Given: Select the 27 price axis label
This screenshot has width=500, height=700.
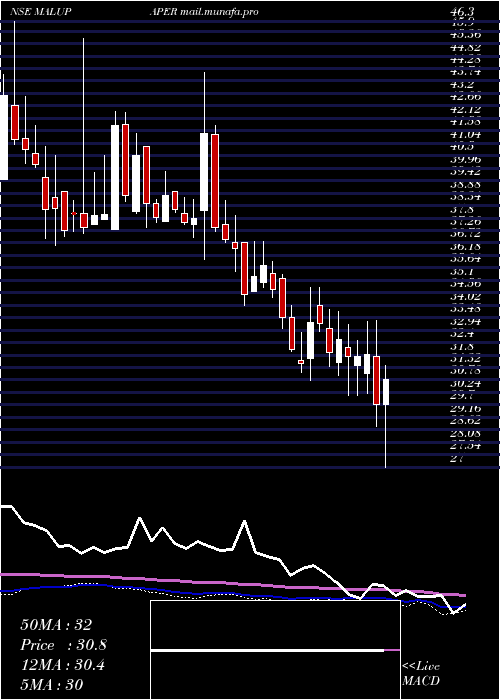Looking at the screenshot, I should pos(458,458).
